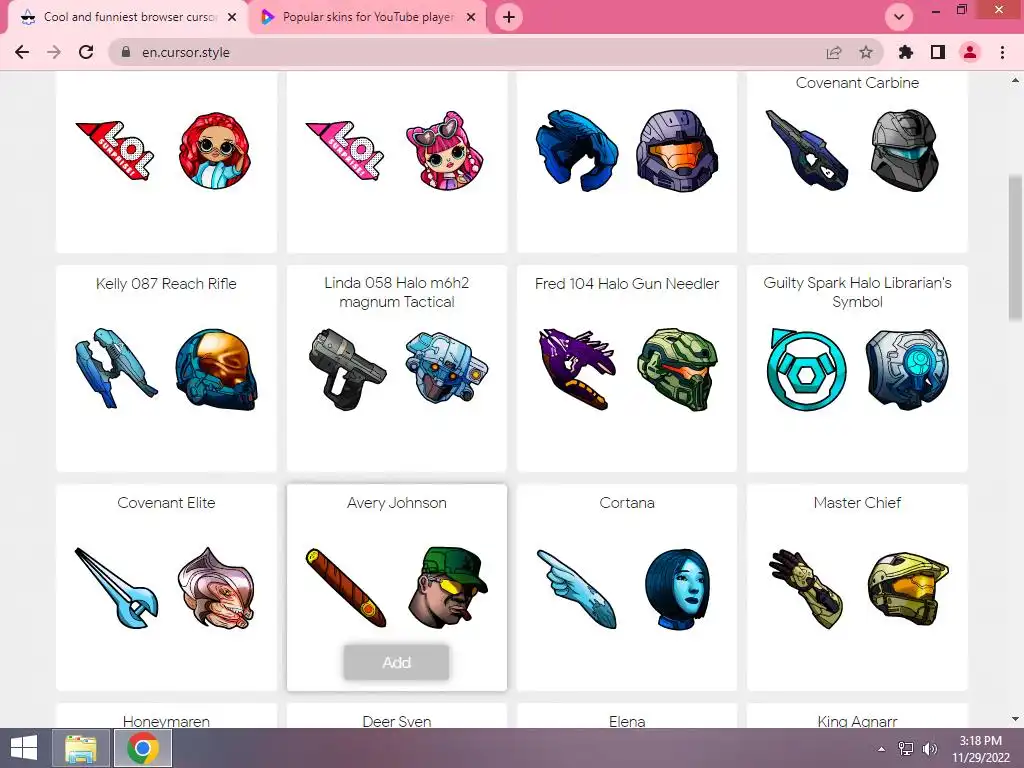Click the Covenant Elite title

click(x=166, y=503)
